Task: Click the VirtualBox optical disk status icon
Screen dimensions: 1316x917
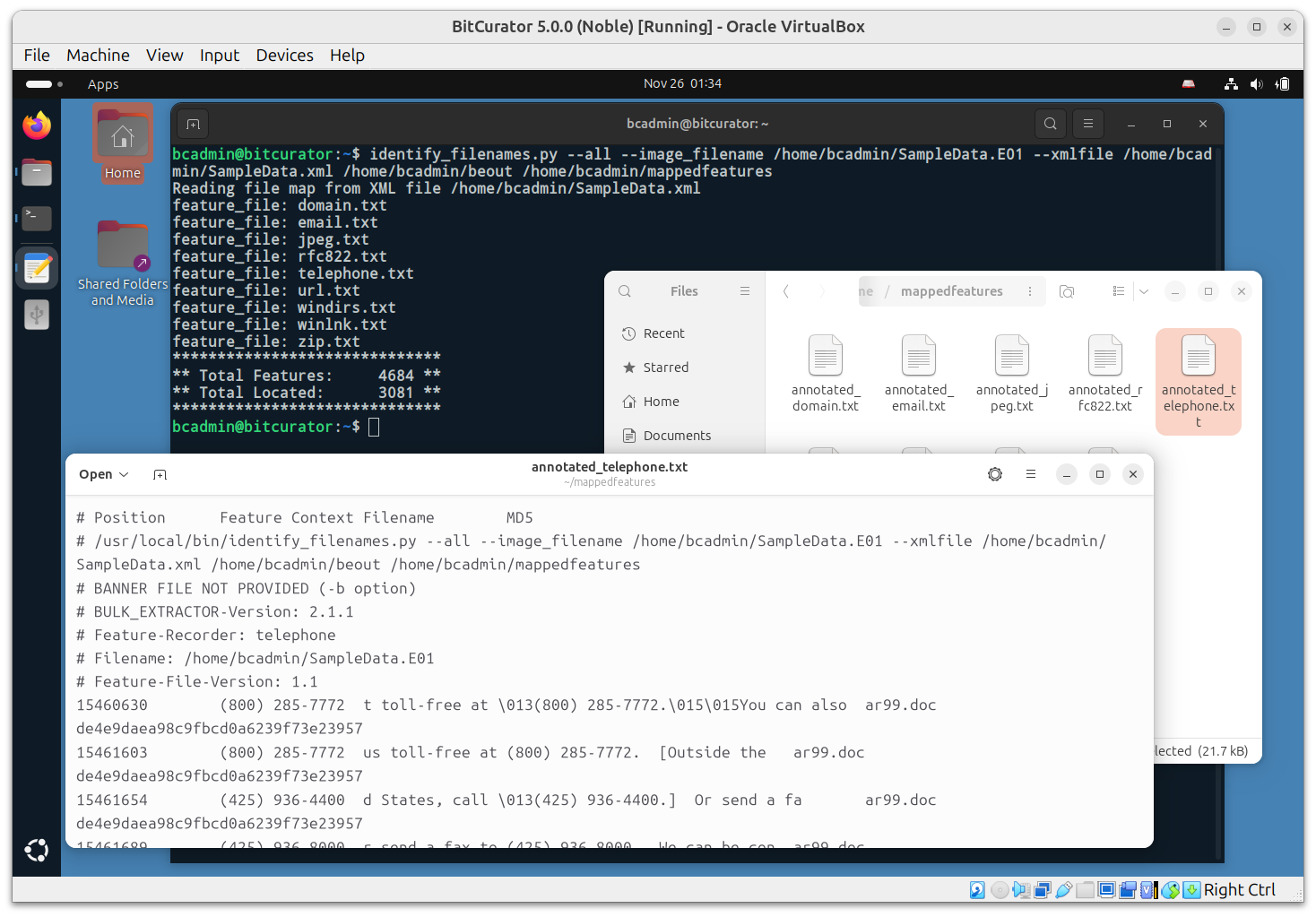Action: [x=1000, y=890]
